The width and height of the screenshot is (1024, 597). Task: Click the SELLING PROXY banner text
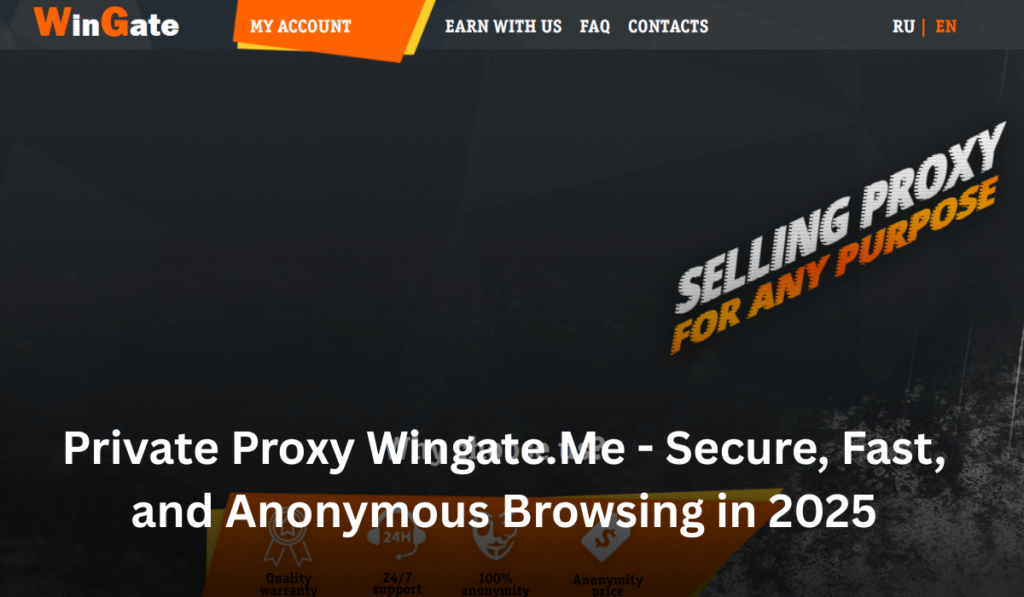[x=840, y=218]
